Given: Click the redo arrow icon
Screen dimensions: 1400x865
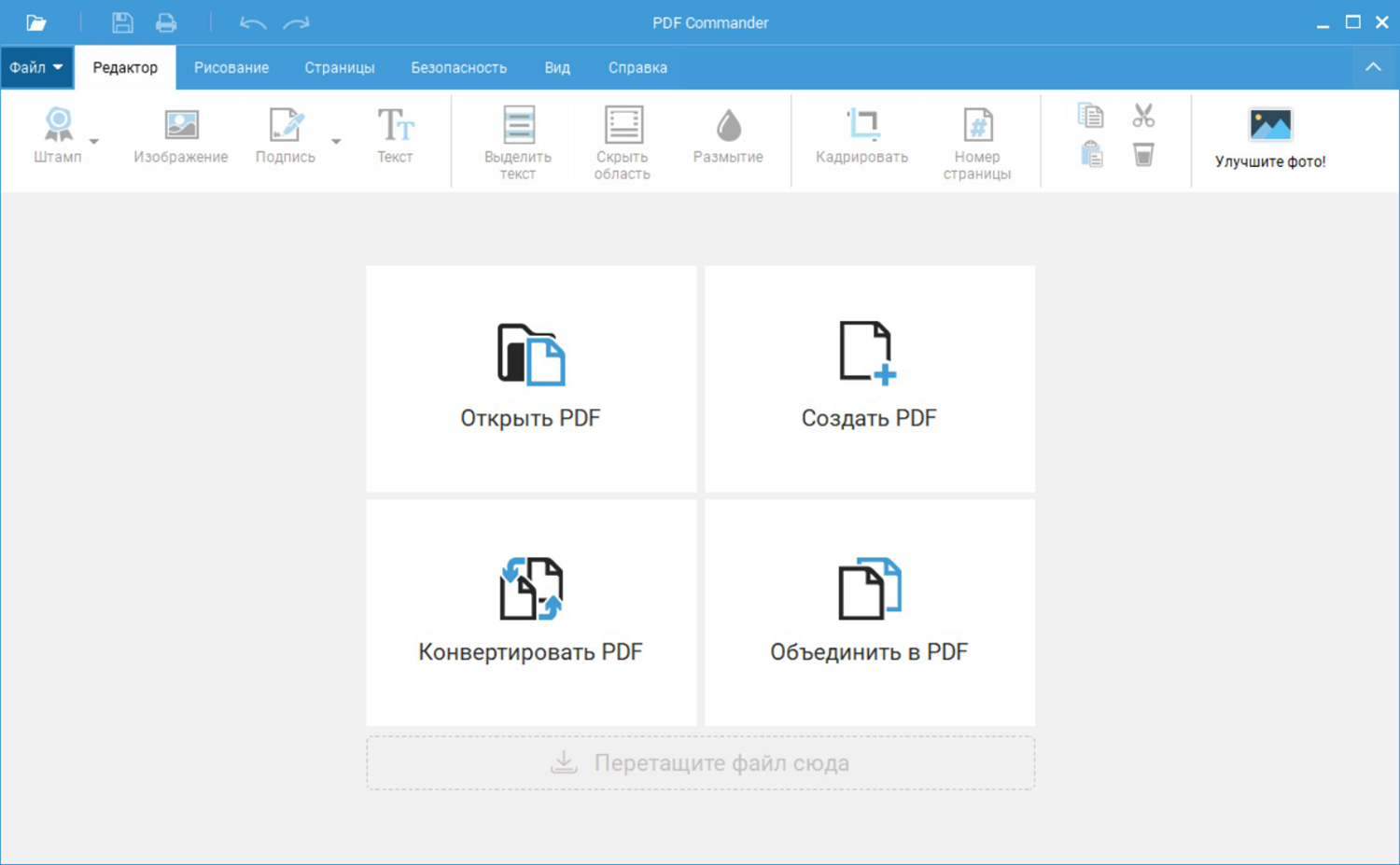Looking at the screenshot, I should [x=296, y=22].
